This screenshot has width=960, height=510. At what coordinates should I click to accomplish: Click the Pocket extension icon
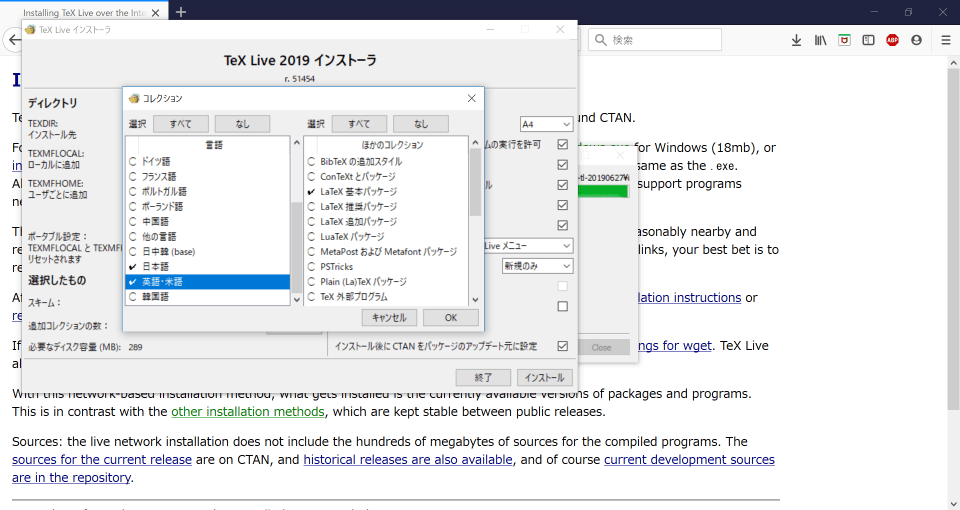[x=844, y=40]
